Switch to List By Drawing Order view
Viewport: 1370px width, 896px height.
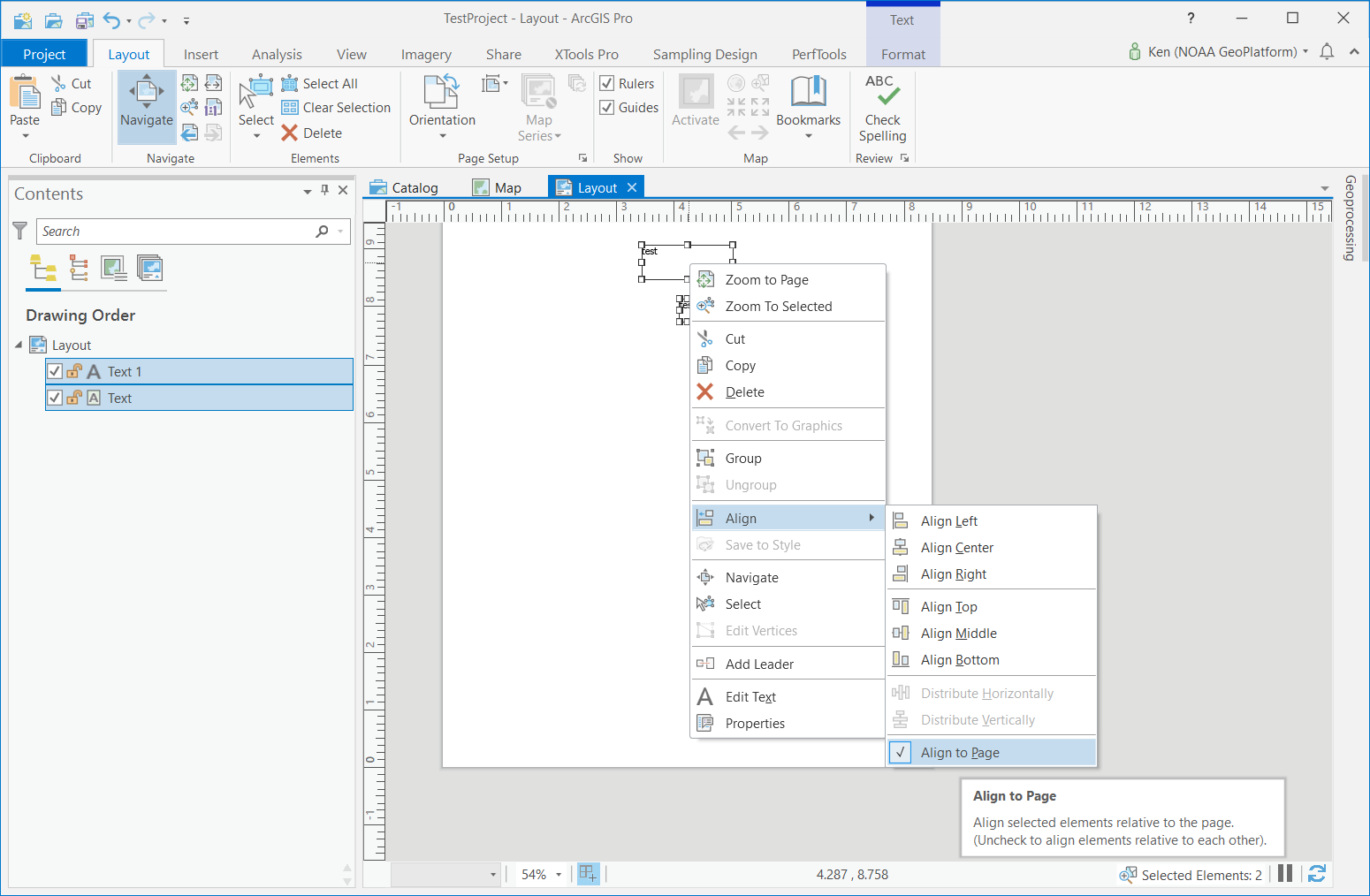click(43, 268)
